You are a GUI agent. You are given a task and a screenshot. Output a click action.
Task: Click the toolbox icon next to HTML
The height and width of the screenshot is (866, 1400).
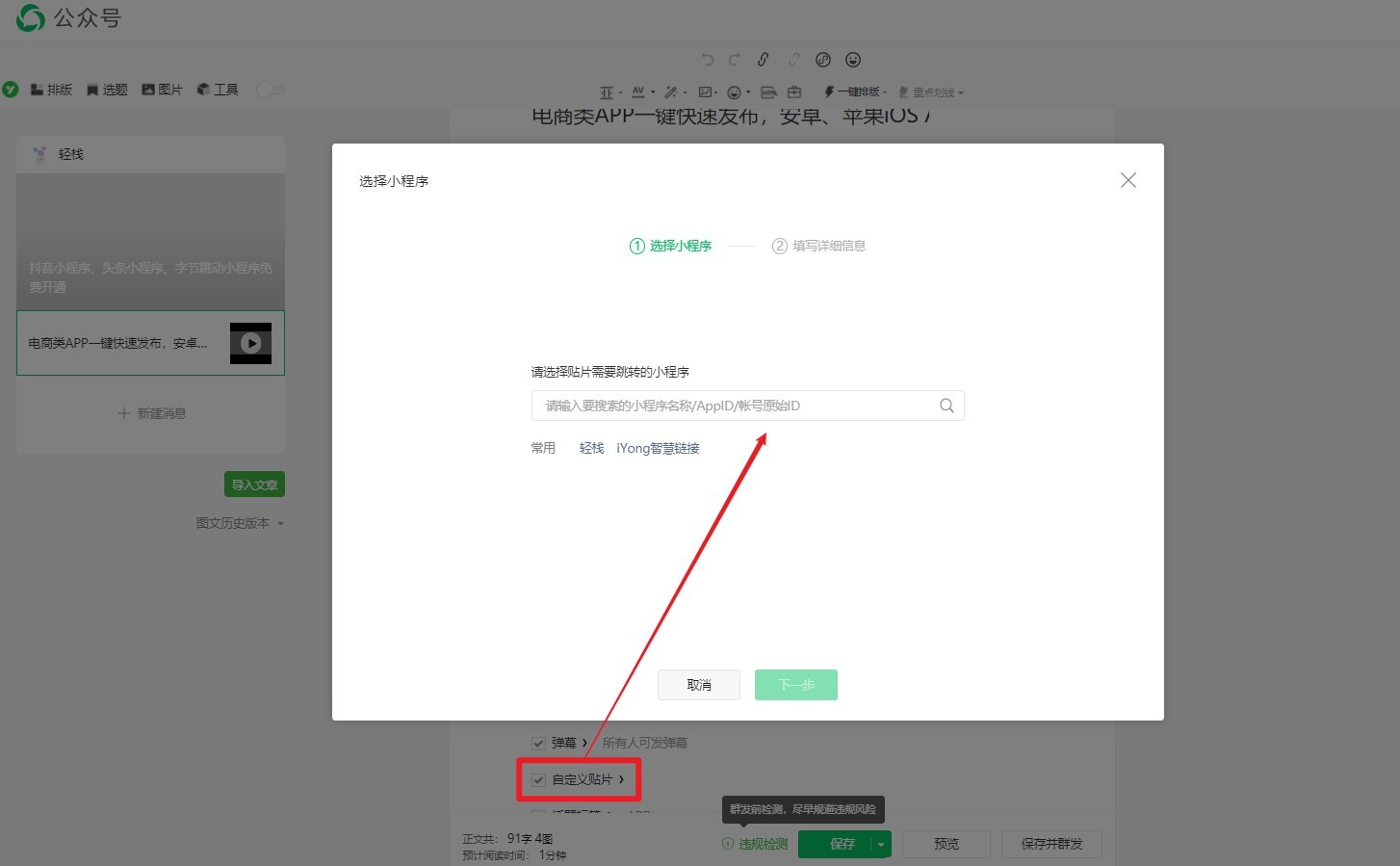coord(794,92)
